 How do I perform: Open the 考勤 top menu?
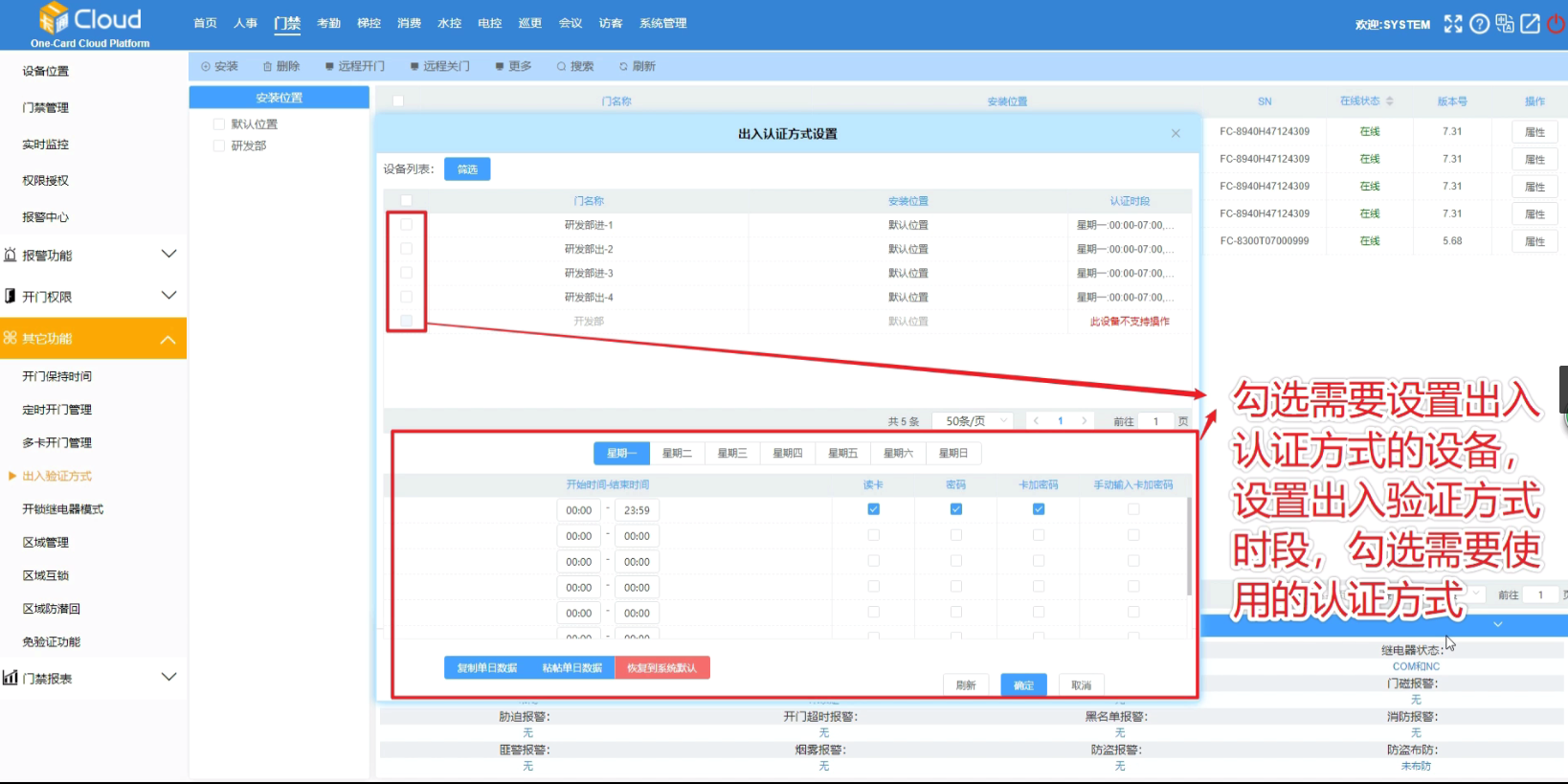pyautogui.click(x=328, y=23)
